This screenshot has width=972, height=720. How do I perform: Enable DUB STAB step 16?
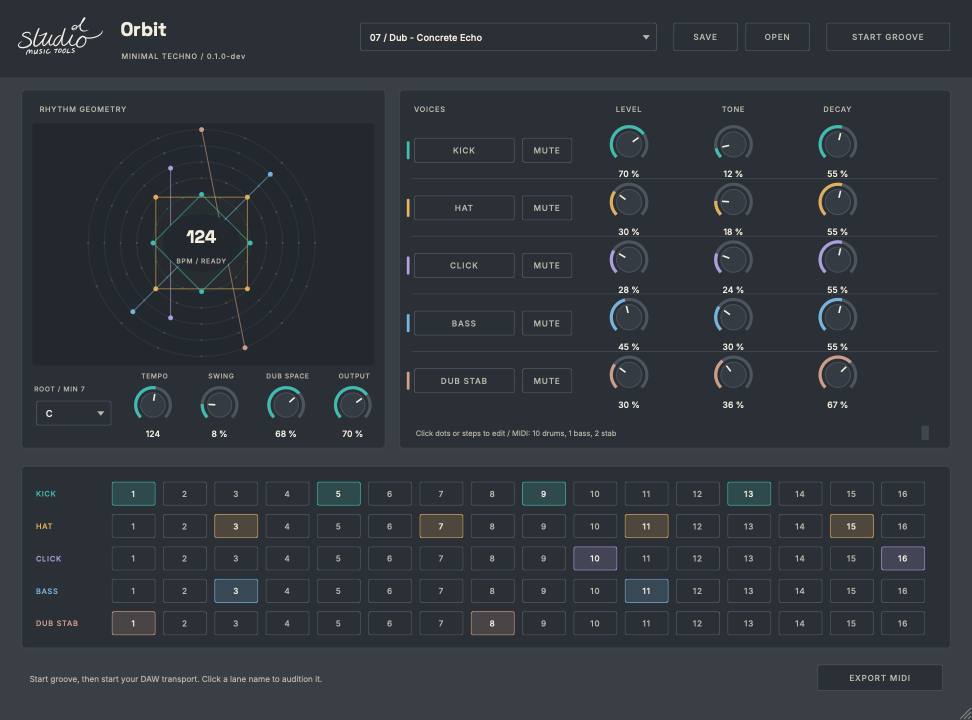pyautogui.click(x=903, y=623)
